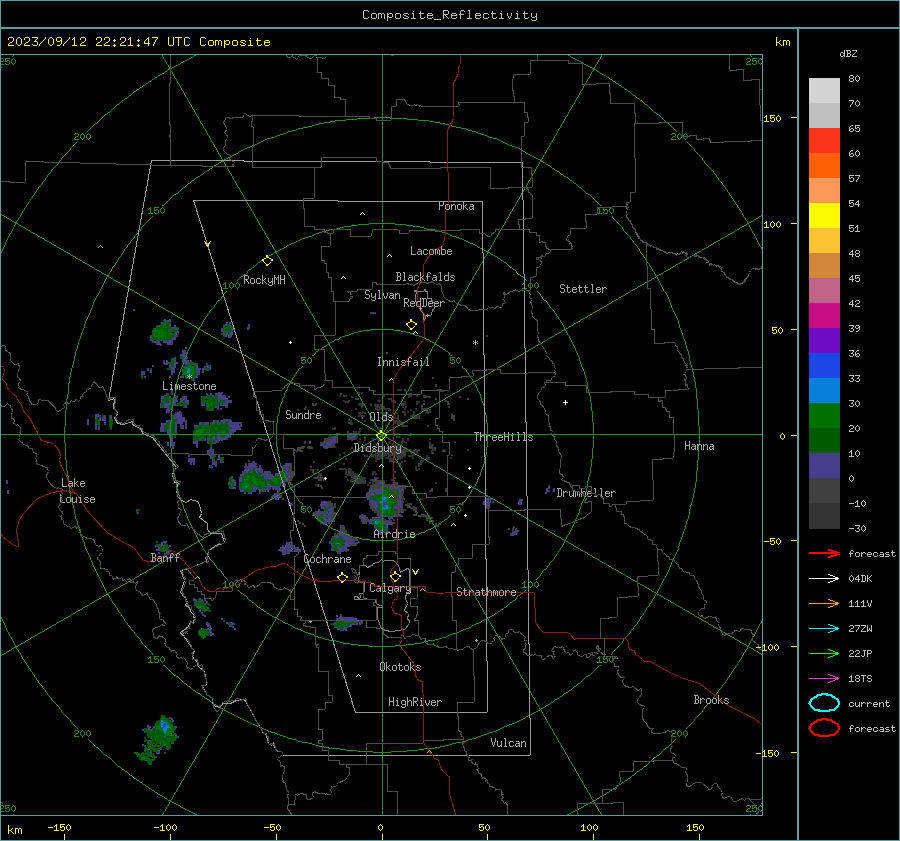The height and width of the screenshot is (841, 900).
Task: Click the Vulcan label
Action: 508,743
